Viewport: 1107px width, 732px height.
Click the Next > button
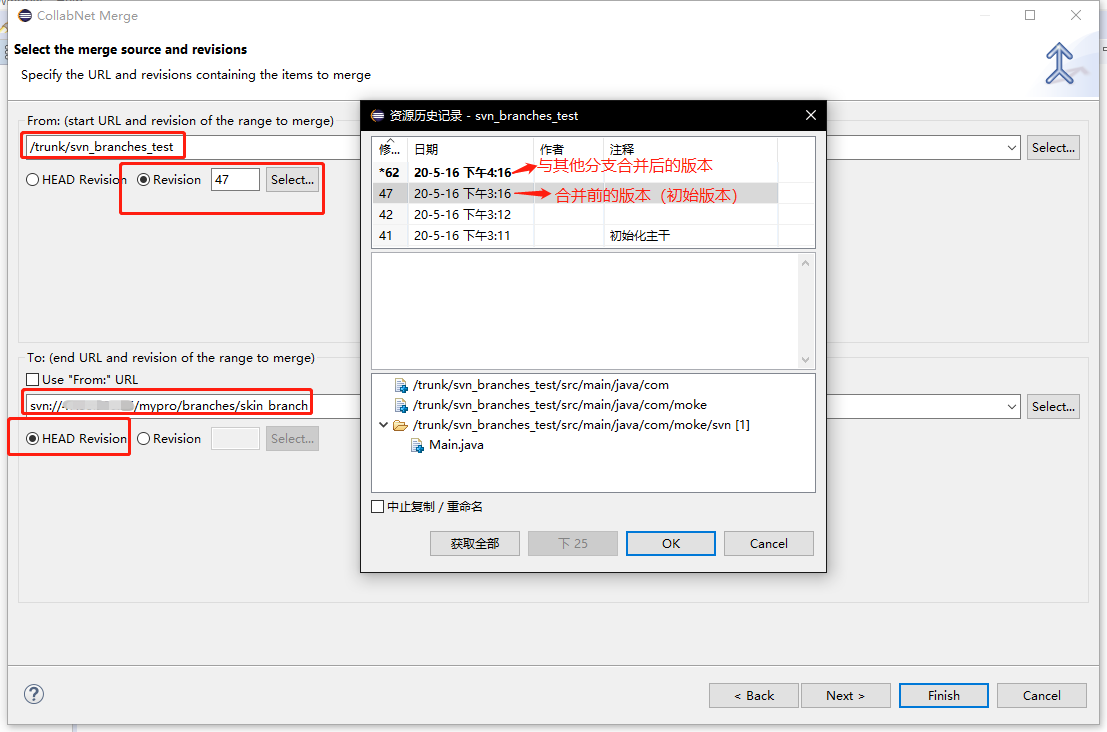click(846, 695)
